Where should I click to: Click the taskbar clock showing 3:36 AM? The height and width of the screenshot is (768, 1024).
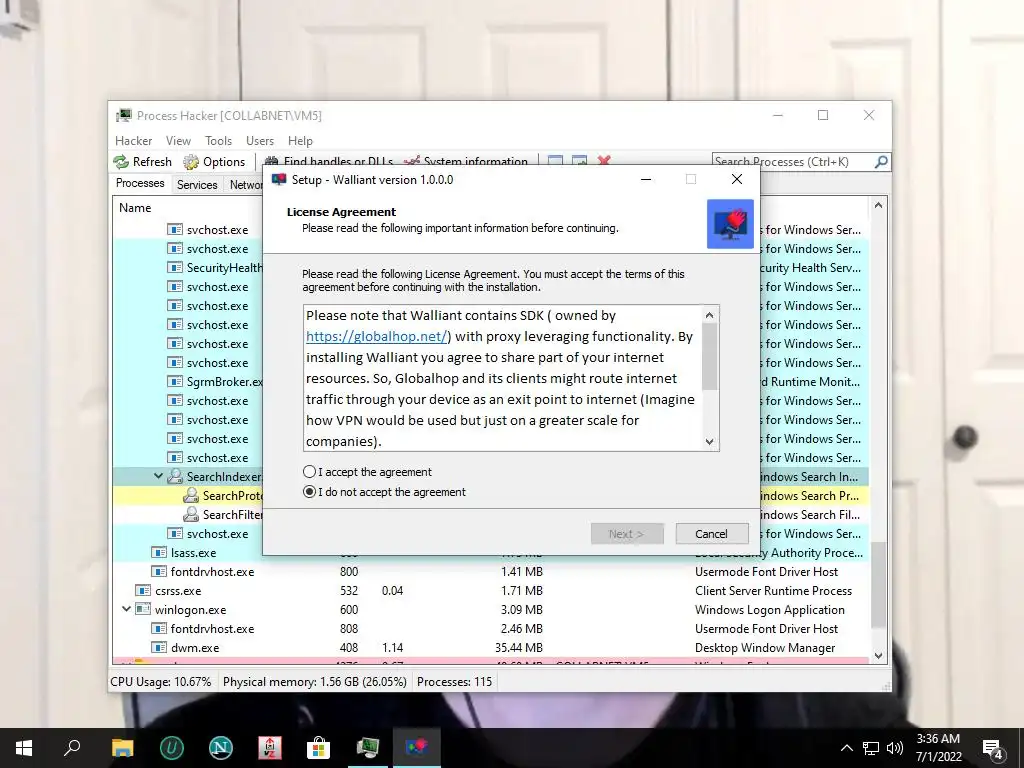tap(938, 748)
